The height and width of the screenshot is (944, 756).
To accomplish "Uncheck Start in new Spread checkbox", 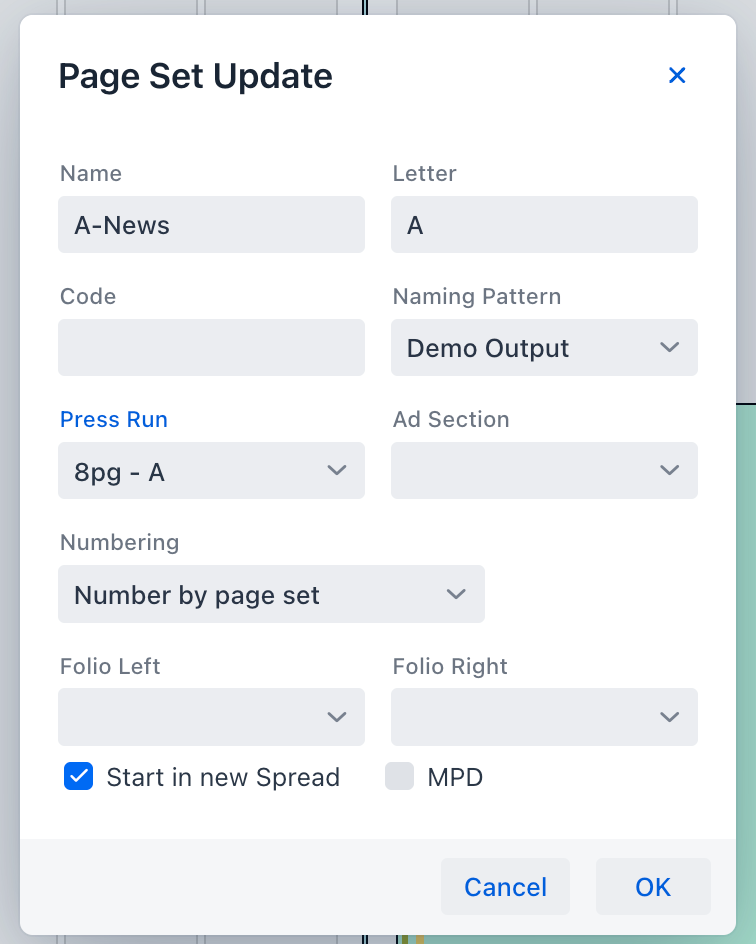I will pos(79,777).
